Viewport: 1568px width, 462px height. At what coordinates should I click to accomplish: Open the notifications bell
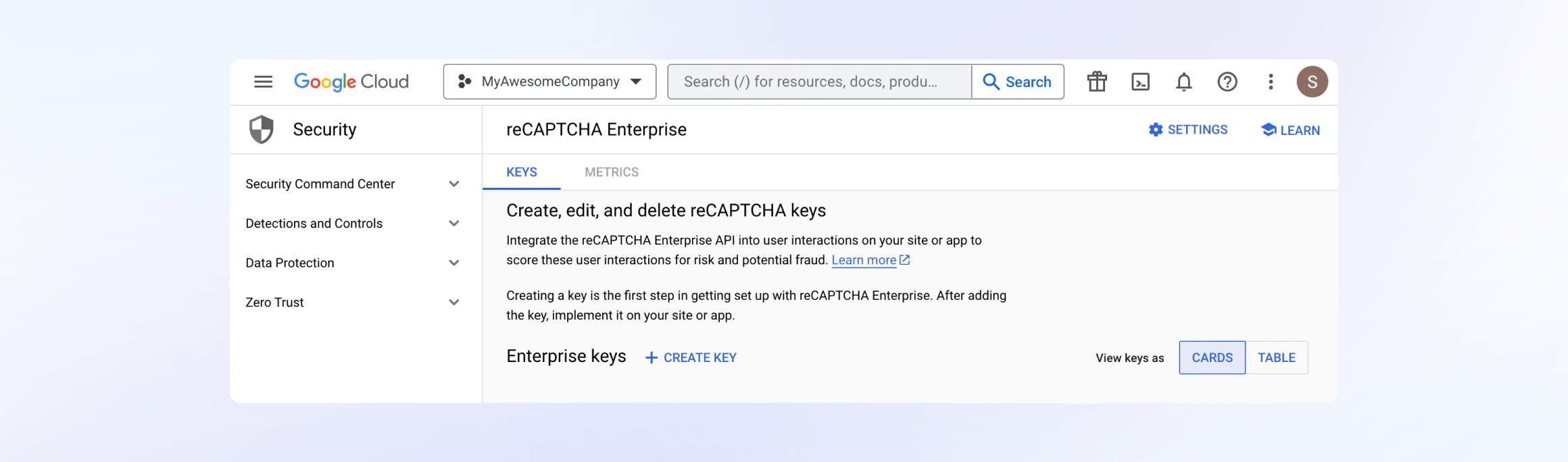[x=1183, y=82]
